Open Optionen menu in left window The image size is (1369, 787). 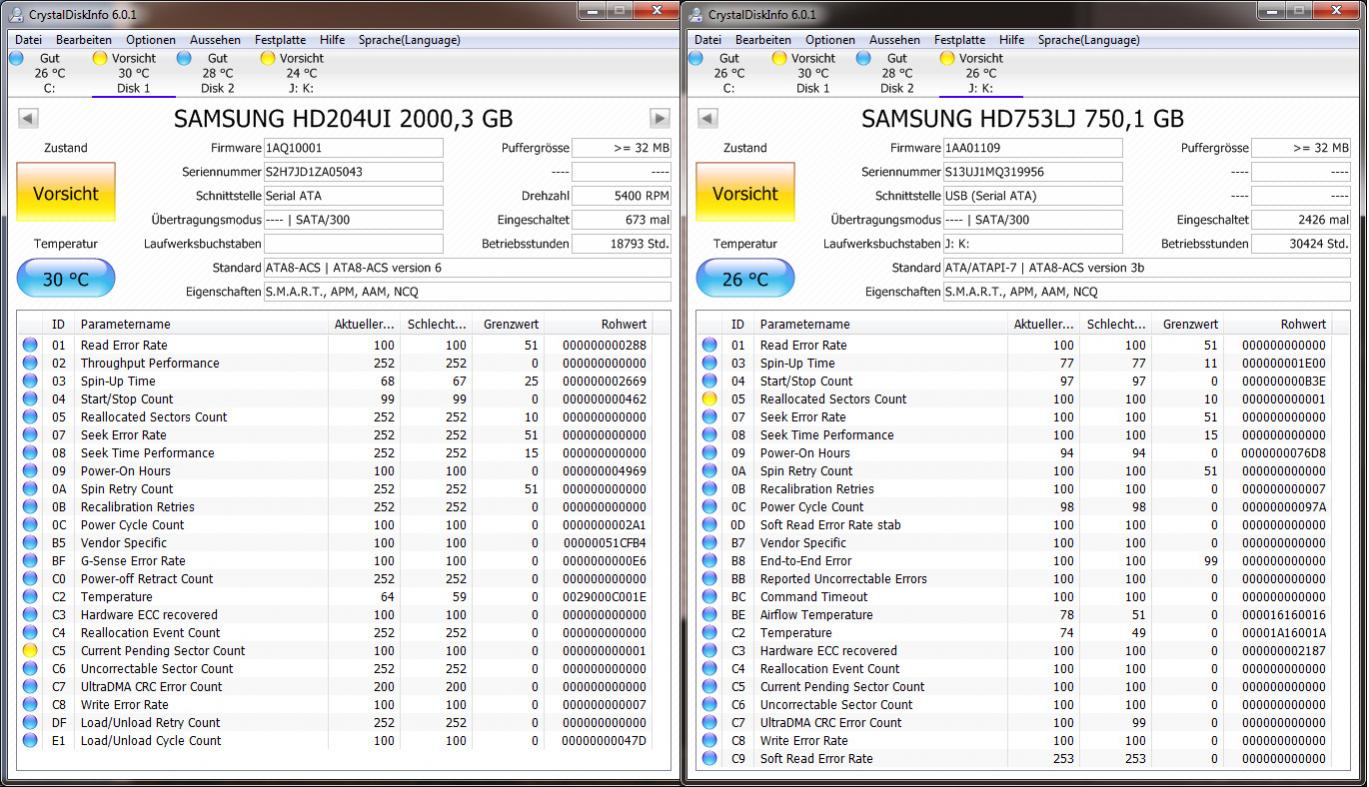click(x=151, y=40)
